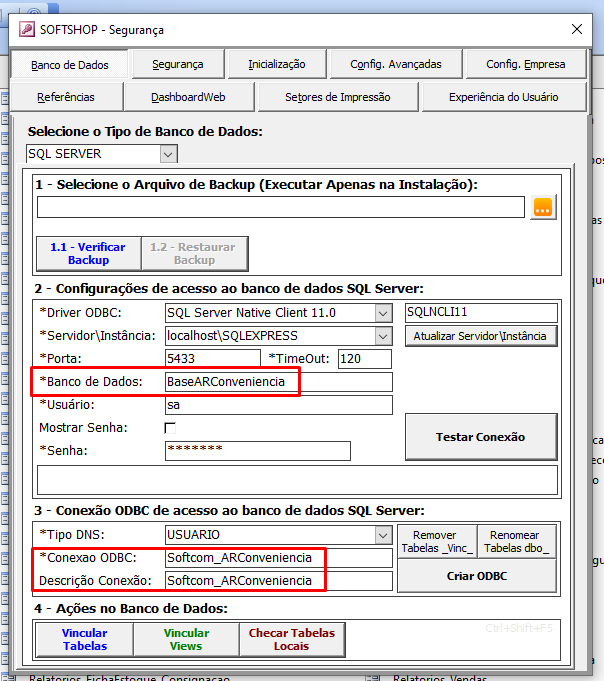Click the Banco de Dados name field
604x681 pixels.
pyautogui.click(x=278, y=382)
